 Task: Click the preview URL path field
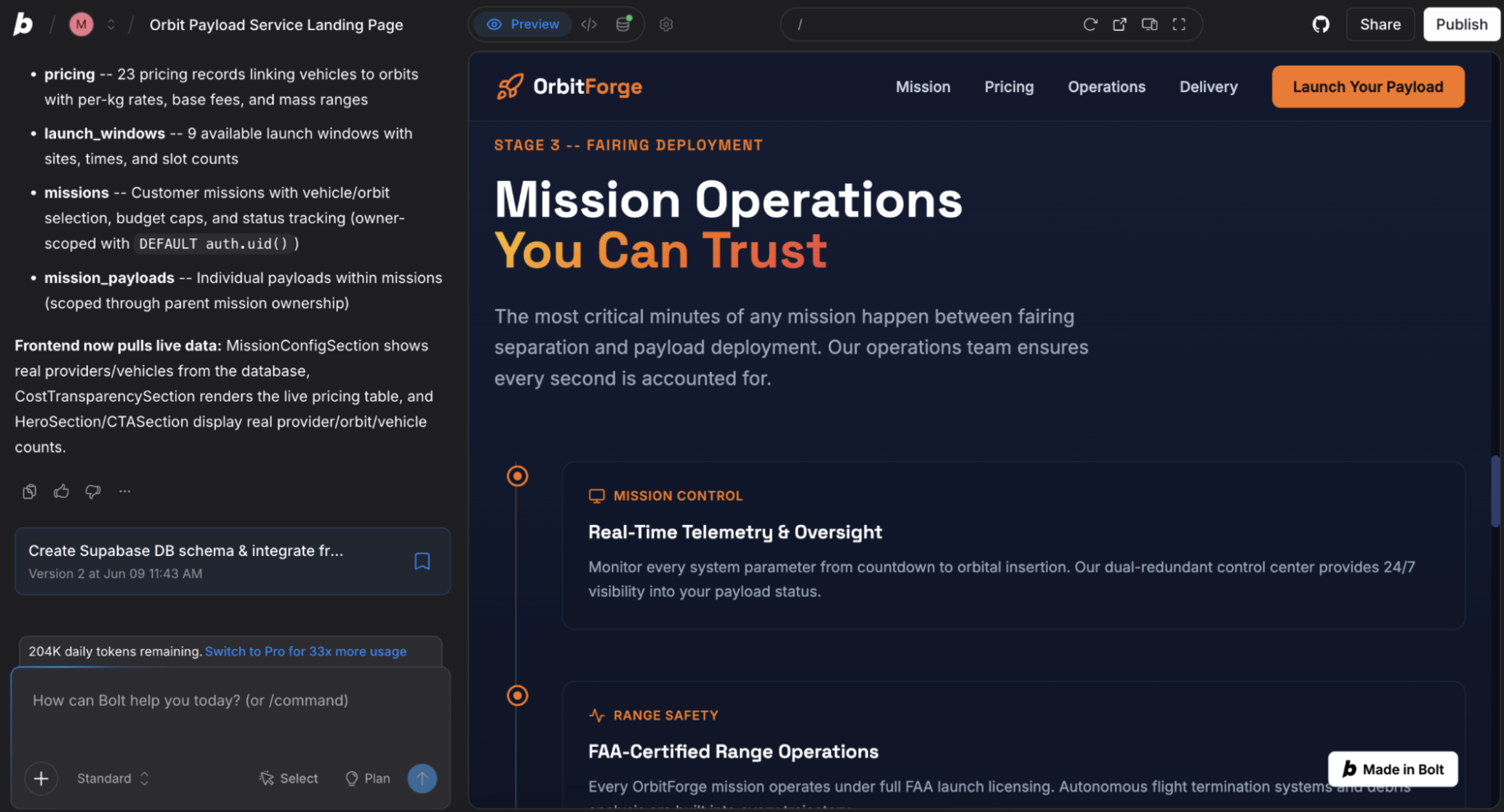pos(934,24)
